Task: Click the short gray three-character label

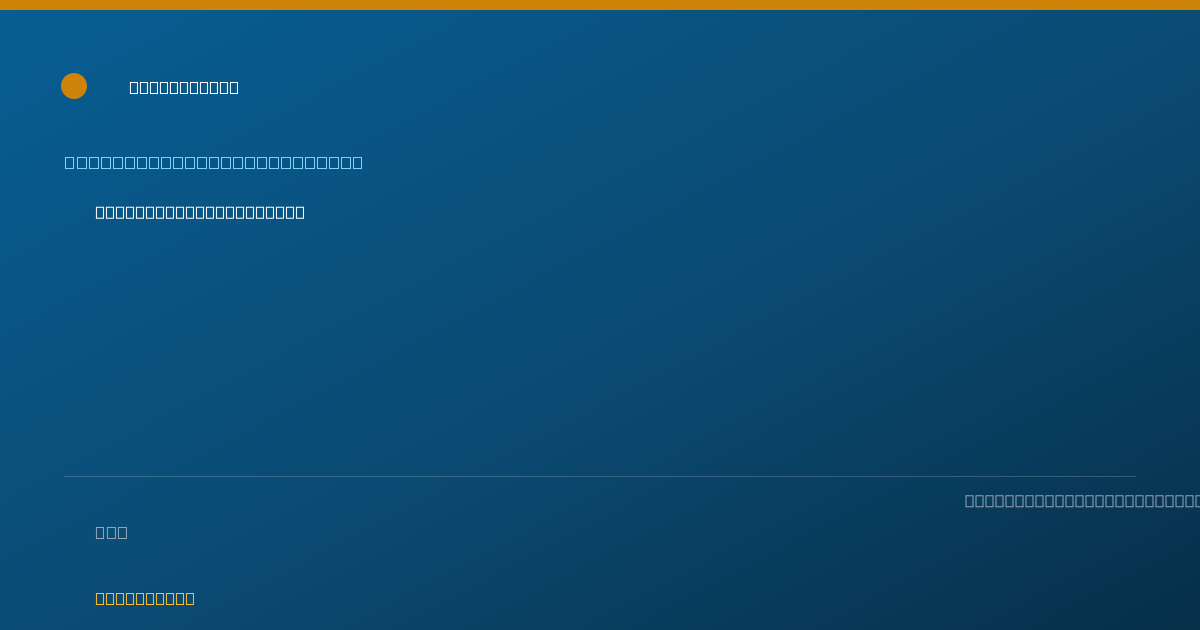Action: (112, 532)
